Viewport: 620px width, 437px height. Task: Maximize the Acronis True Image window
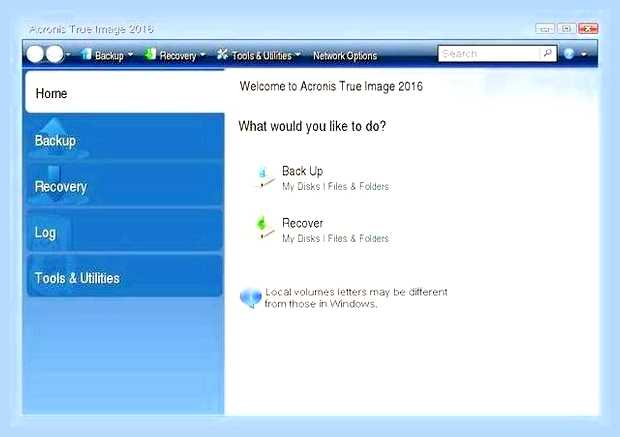566,28
